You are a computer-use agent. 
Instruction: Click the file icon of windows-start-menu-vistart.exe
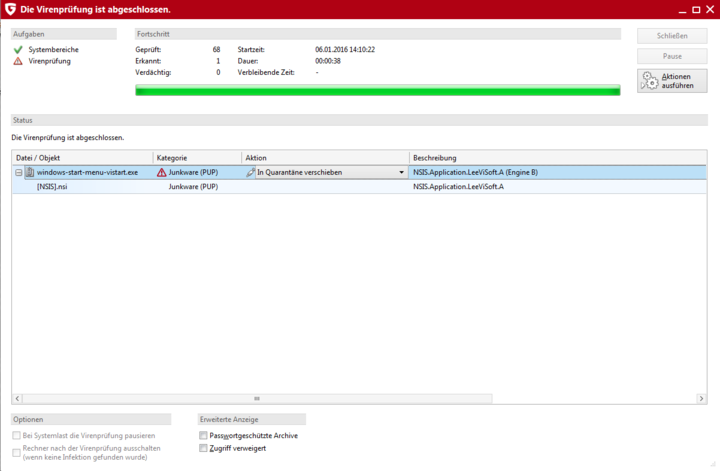tap(30, 172)
